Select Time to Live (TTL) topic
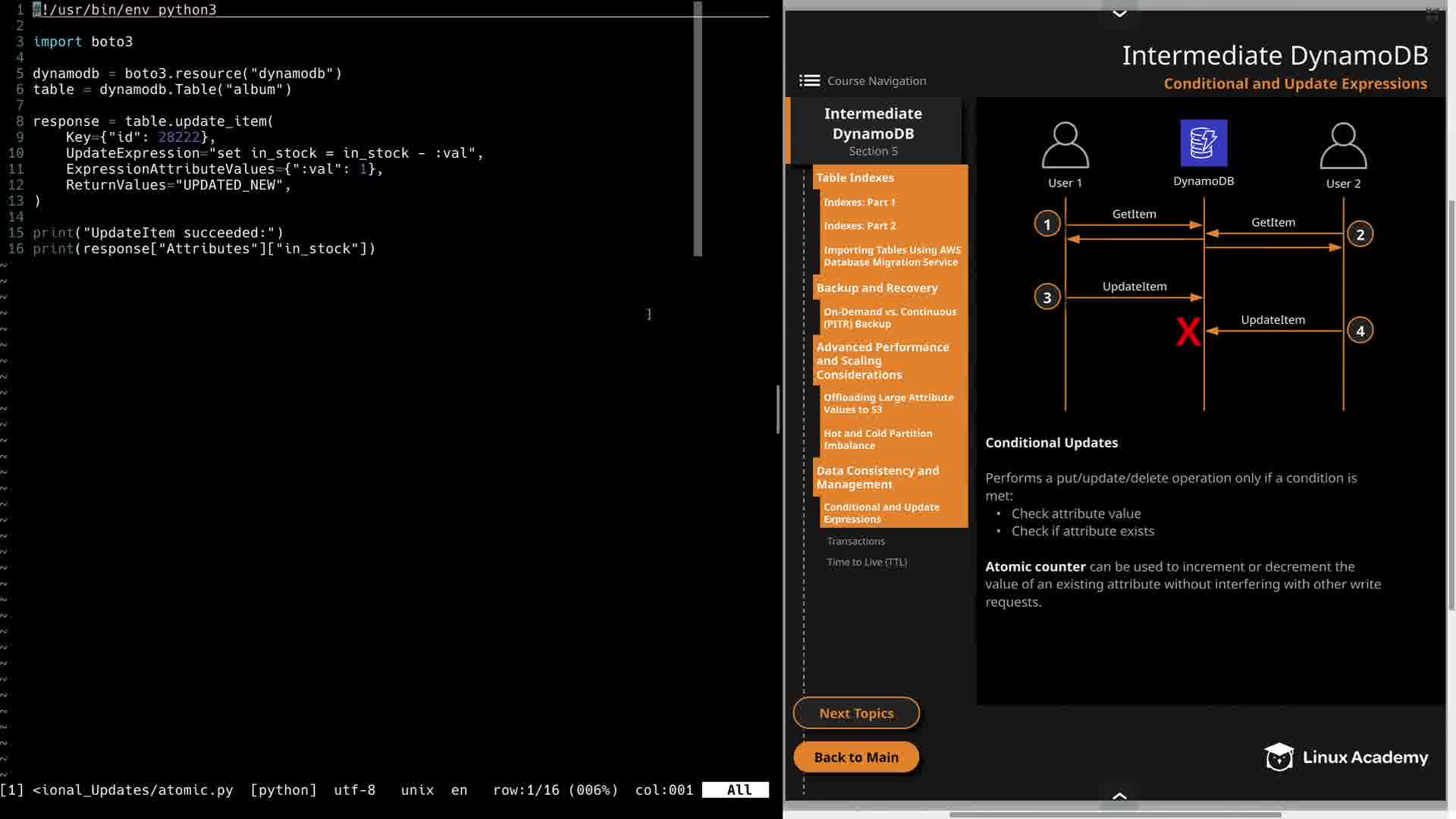Image resolution: width=1456 pixels, height=819 pixels. pos(867,562)
